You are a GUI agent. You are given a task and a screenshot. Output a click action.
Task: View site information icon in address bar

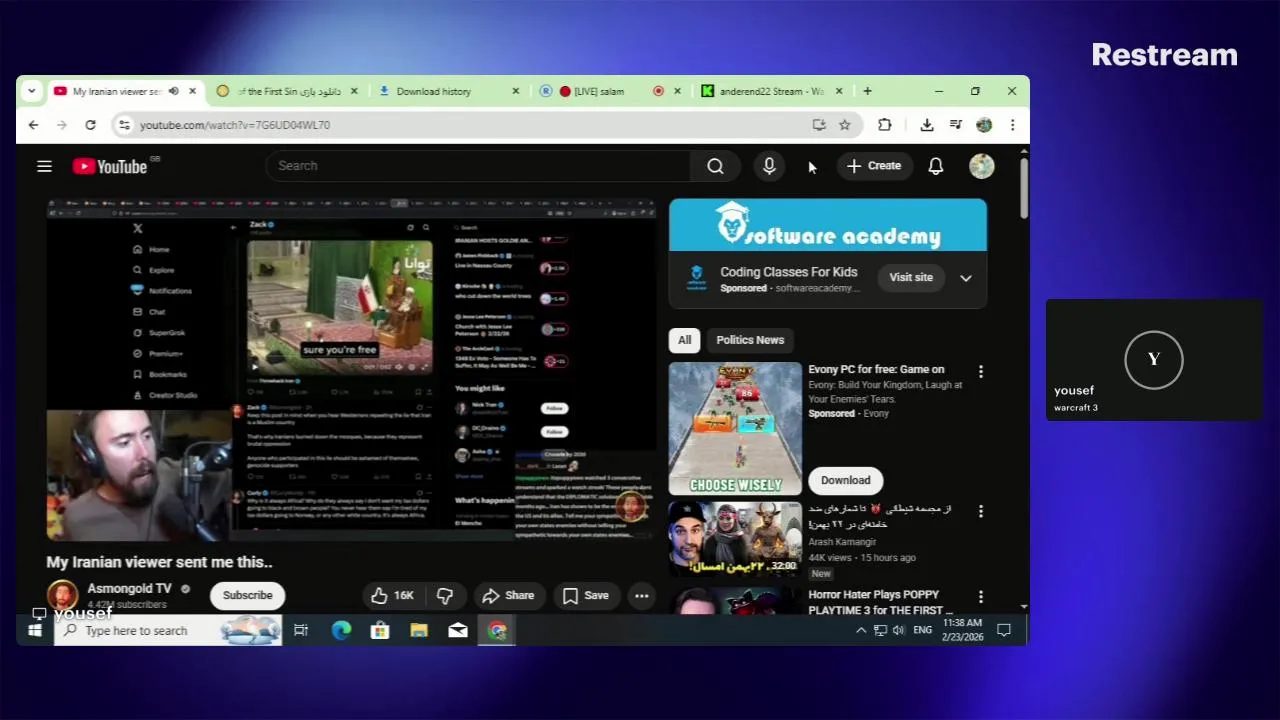124,125
